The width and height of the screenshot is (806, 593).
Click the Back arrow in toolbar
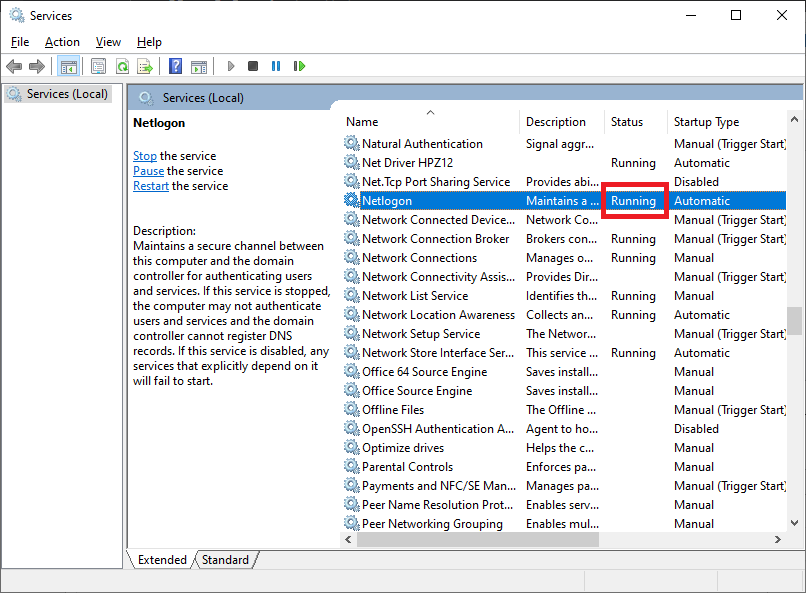click(14, 66)
